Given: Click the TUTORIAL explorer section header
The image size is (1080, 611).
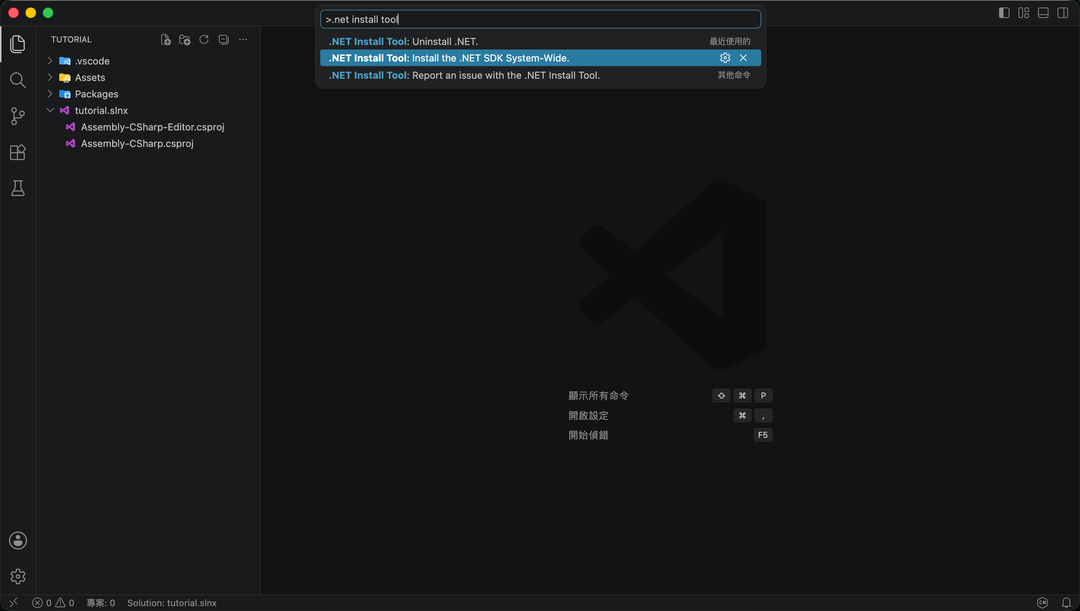Looking at the screenshot, I should coord(71,40).
